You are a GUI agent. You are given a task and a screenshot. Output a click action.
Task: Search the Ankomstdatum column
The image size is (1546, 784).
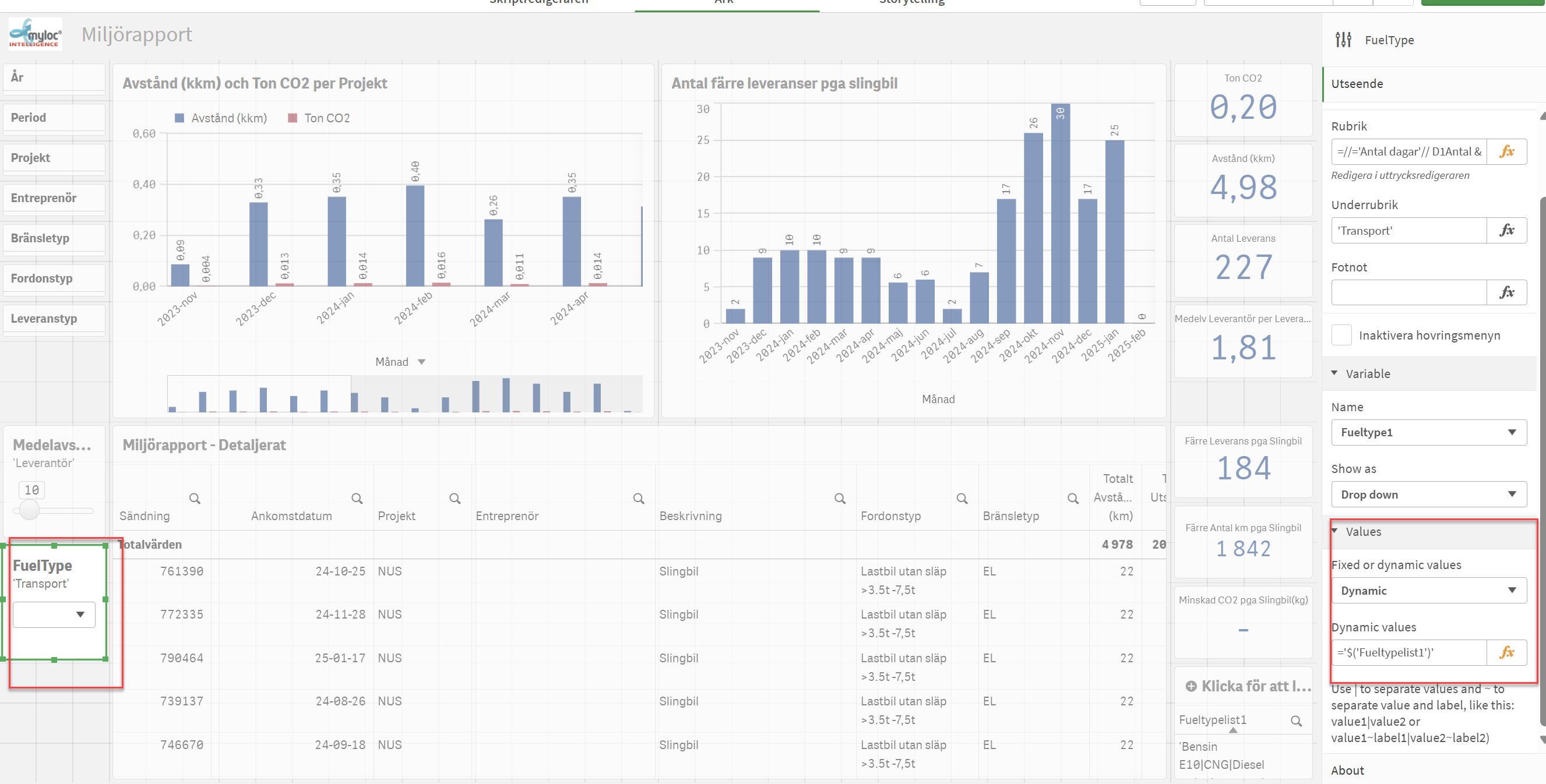(x=357, y=498)
